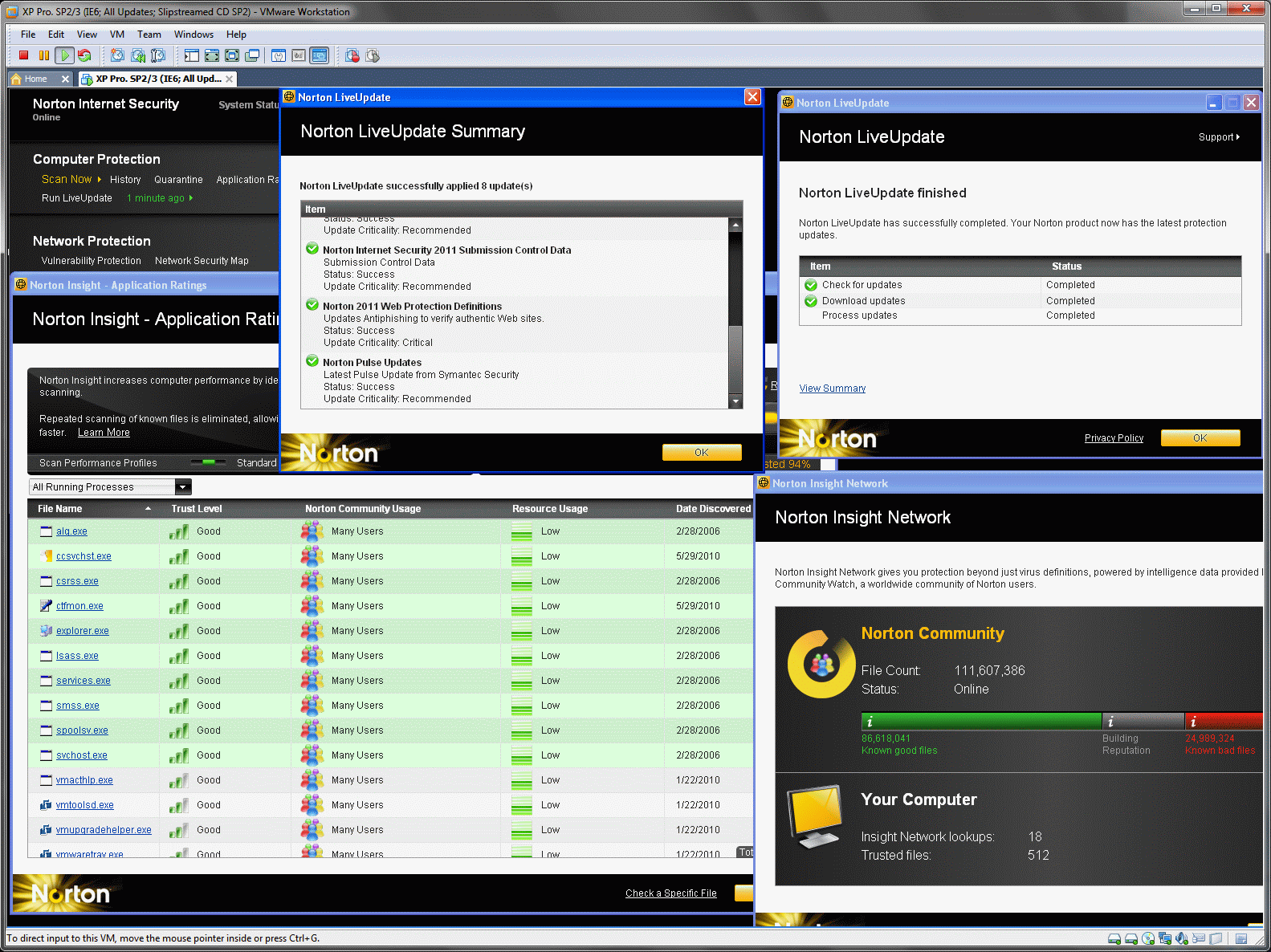Image resolution: width=1271 pixels, height=952 pixels.
Task: Open the Help menu
Action: click(236, 35)
